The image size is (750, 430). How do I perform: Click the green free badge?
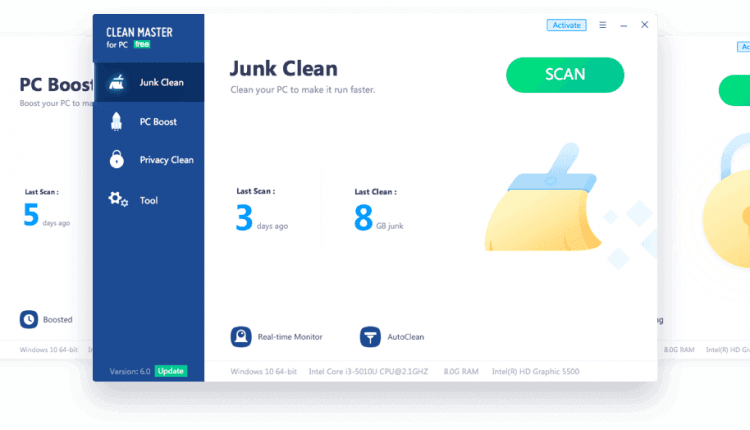tap(142, 44)
